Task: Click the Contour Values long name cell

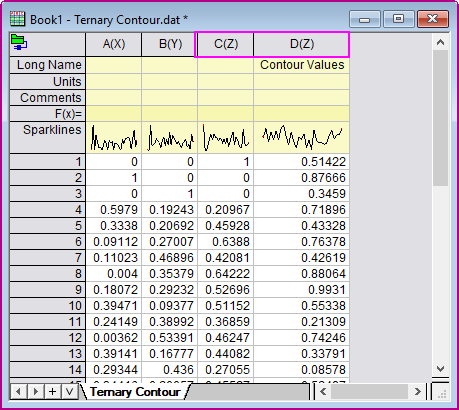Action: [x=302, y=65]
